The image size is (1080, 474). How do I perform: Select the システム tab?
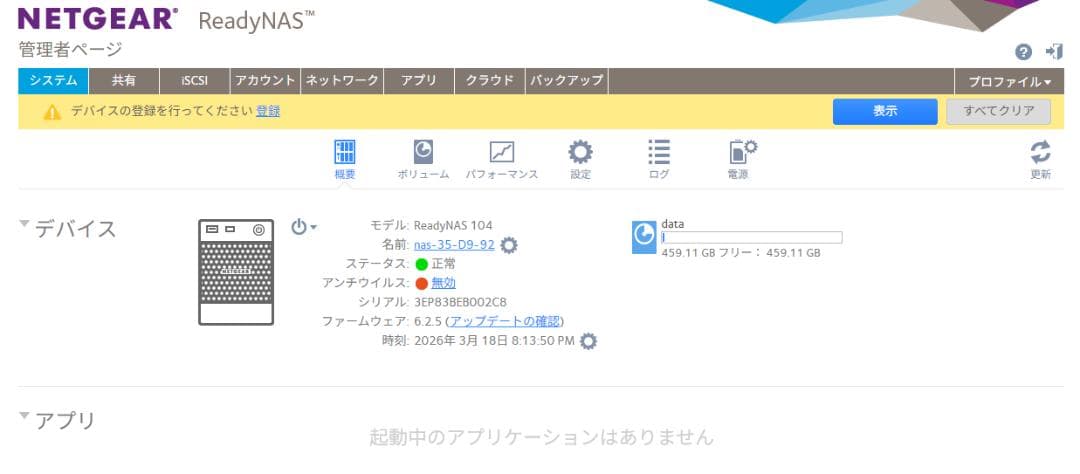53,81
